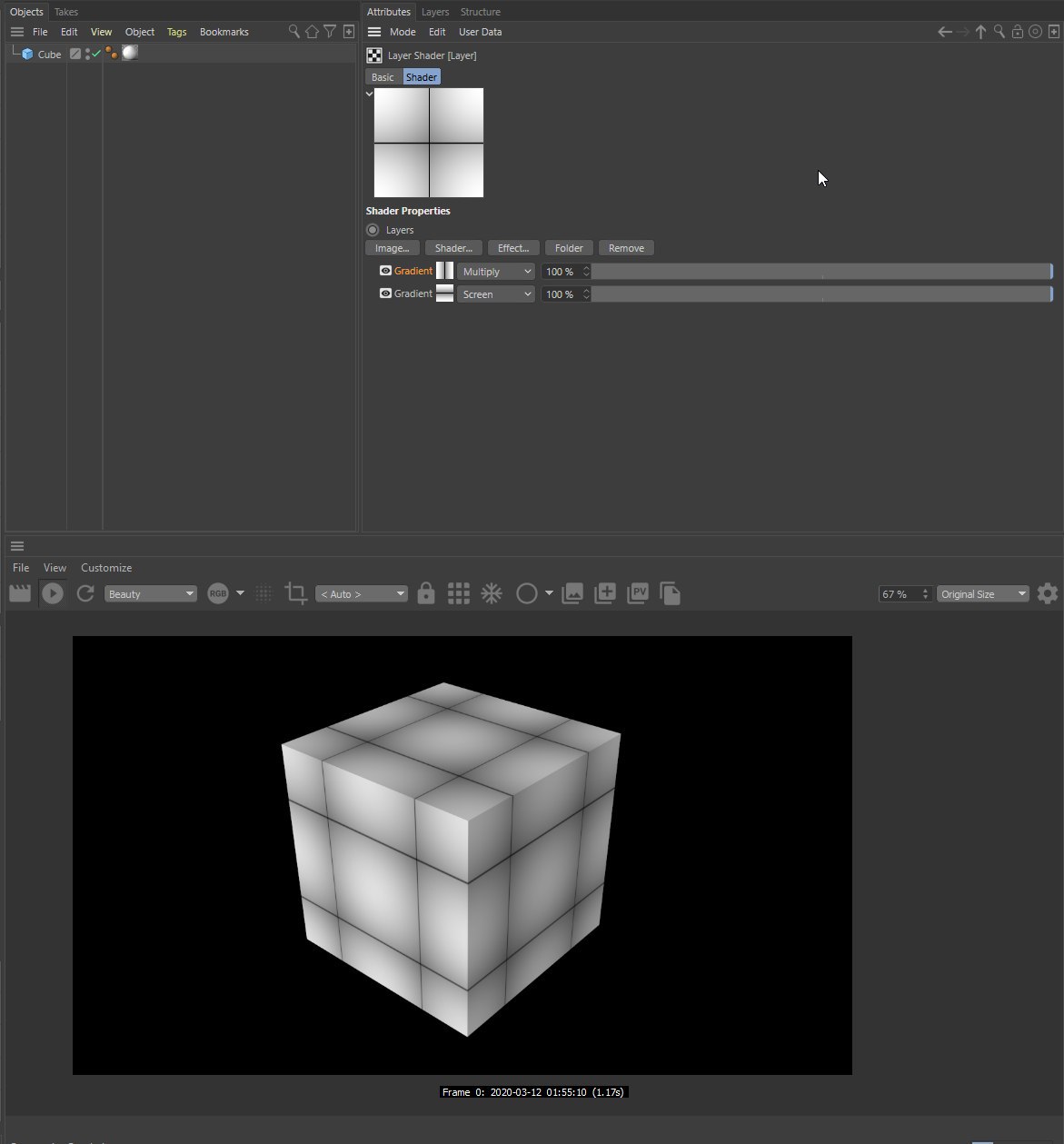
Task: Click the Attributes manager search icon
Action: pyautogui.click(x=999, y=32)
